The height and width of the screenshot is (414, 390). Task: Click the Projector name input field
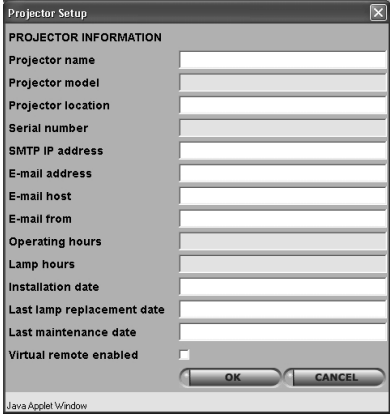(x=283, y=60)
